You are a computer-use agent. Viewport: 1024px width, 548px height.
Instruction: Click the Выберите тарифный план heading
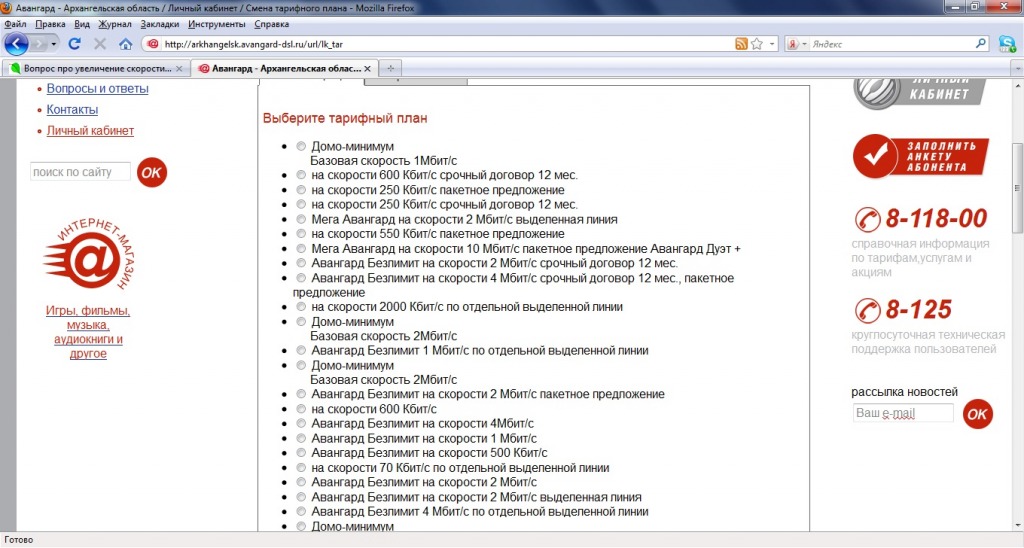click(x=345, y=118)
